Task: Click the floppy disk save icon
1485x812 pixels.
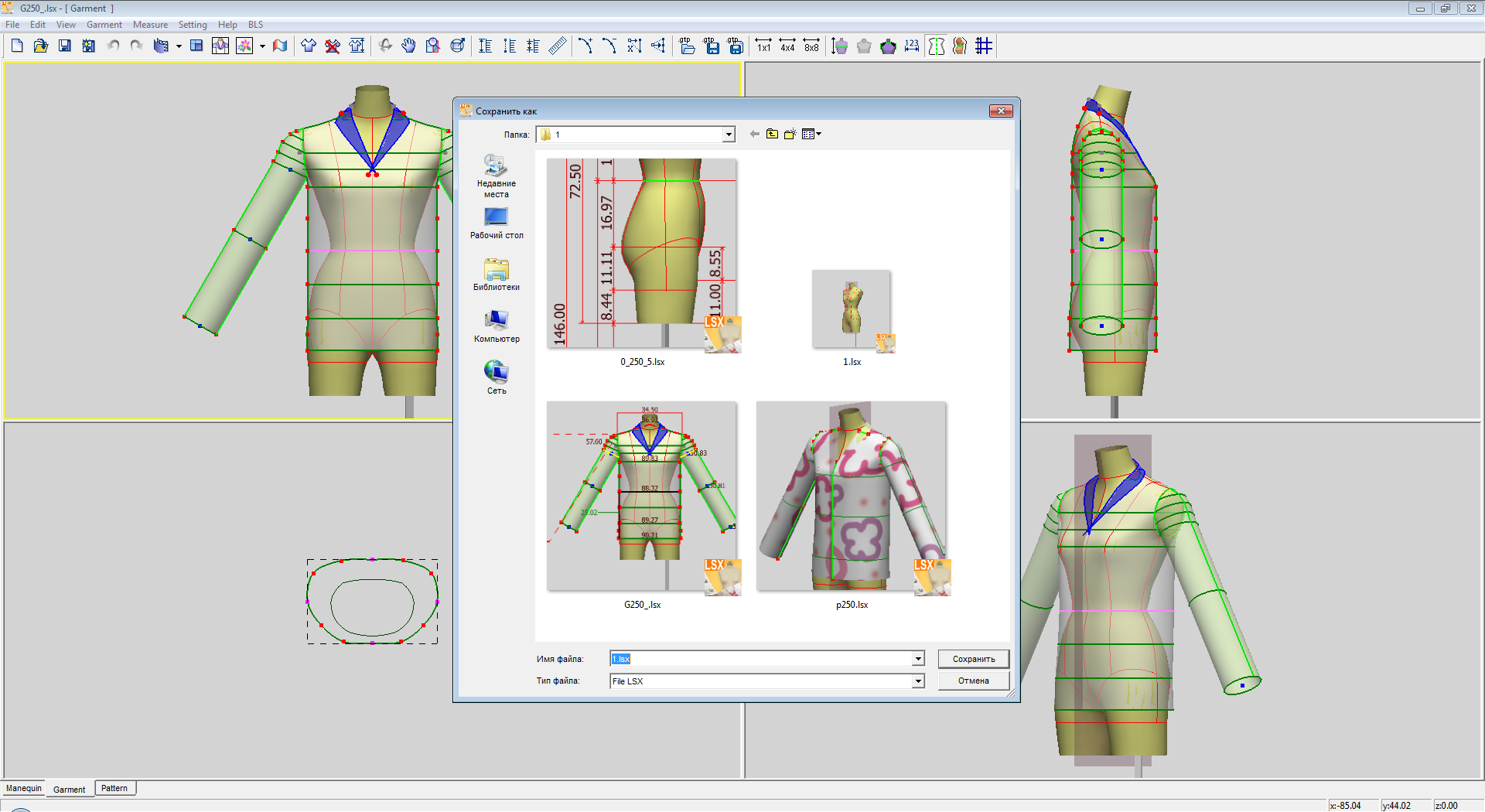Action: pos(65,46)
